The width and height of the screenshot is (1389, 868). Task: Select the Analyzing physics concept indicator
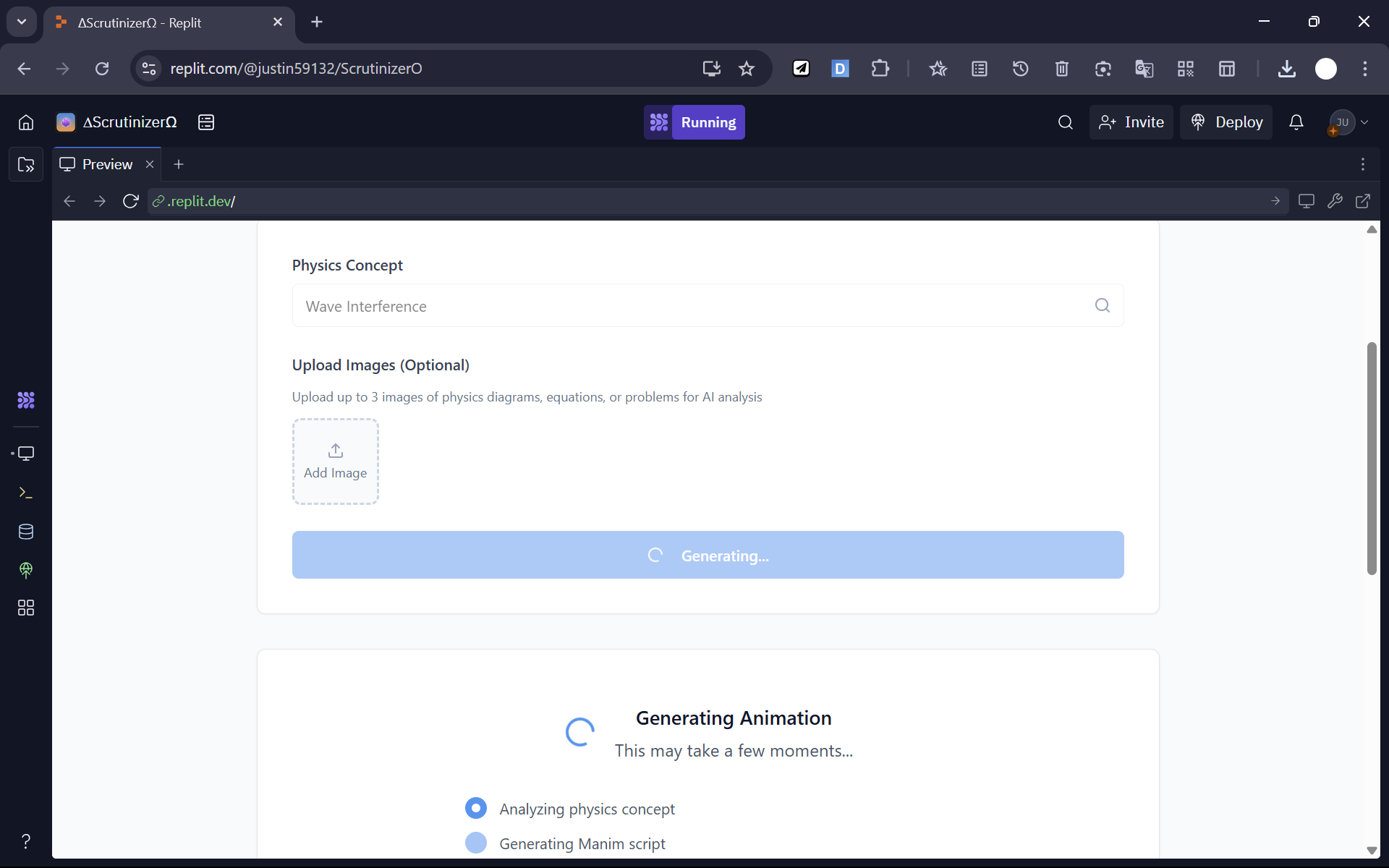pos(476,808)
